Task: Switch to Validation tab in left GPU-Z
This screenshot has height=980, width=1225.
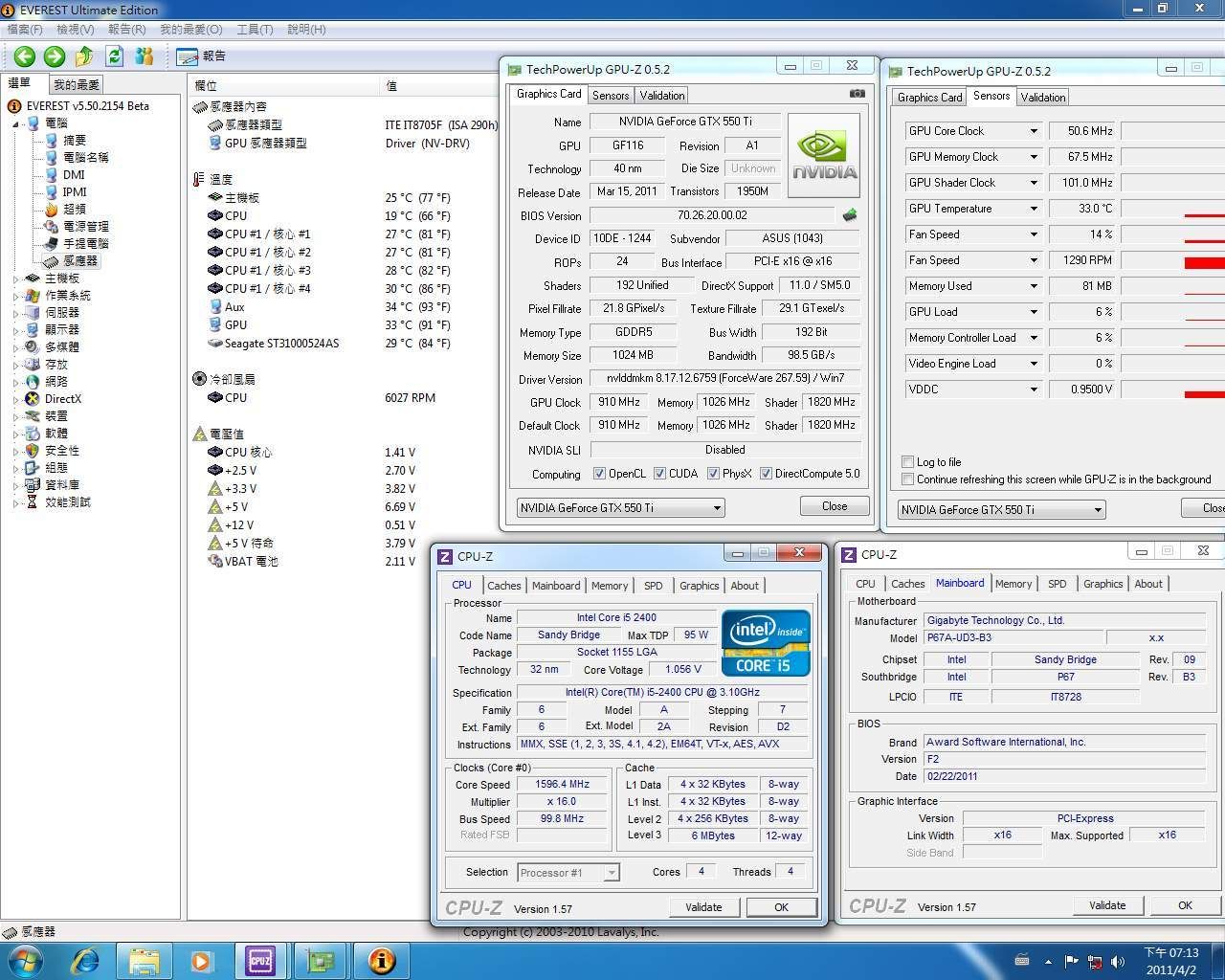Action: tap(662, 96)
